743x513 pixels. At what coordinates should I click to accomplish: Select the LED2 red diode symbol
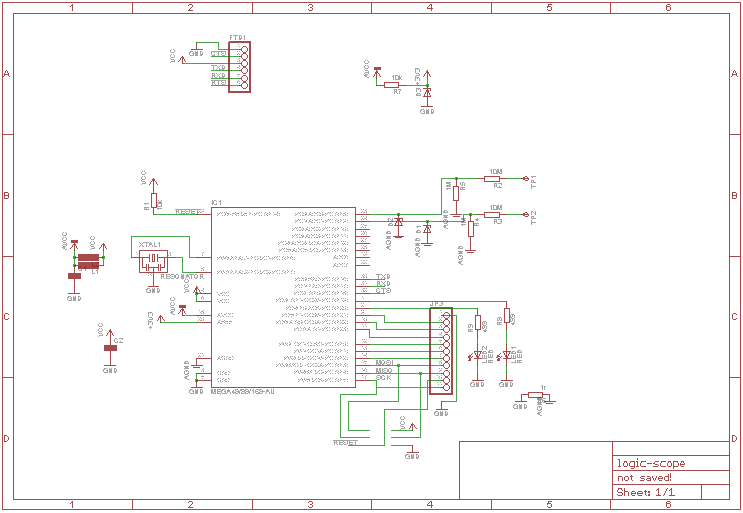coord(477,355)
